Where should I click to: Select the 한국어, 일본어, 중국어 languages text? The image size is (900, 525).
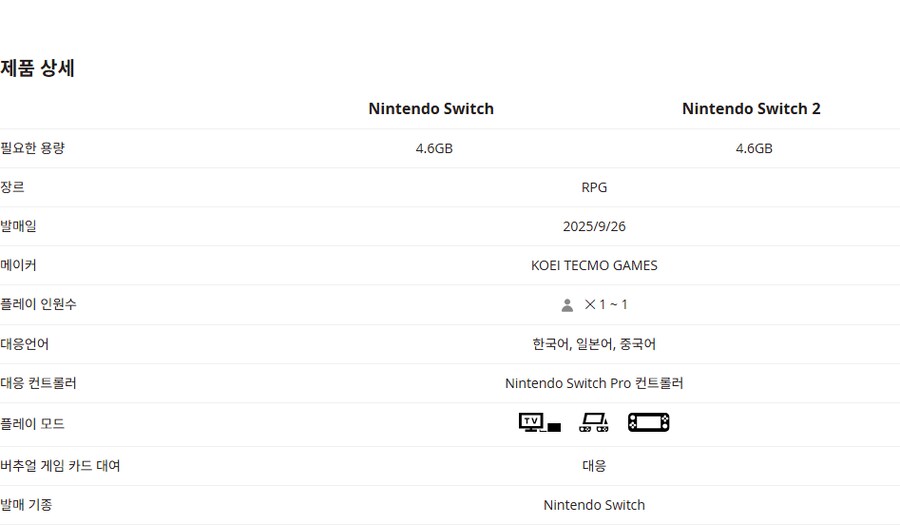point(594,344)
